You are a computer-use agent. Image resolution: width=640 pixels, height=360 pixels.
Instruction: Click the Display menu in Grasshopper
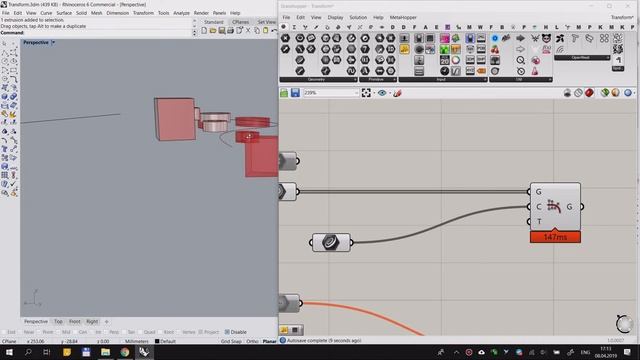pyautogui.click(x=335, y=18)
